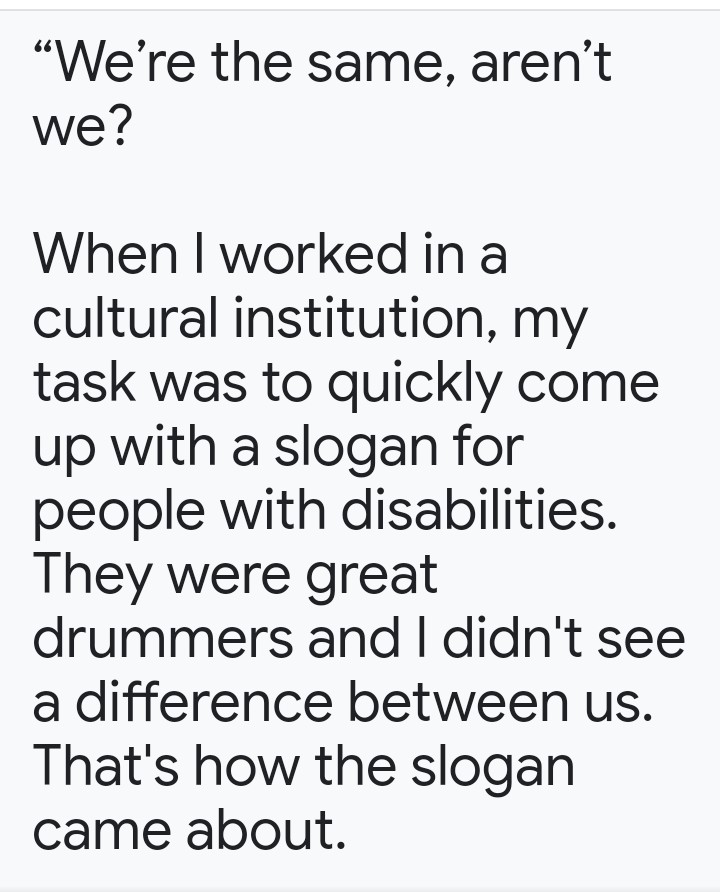Click the word "aren't" in the title
The width and height of the screenshot is (720, 892).
[x=541, y=62]
